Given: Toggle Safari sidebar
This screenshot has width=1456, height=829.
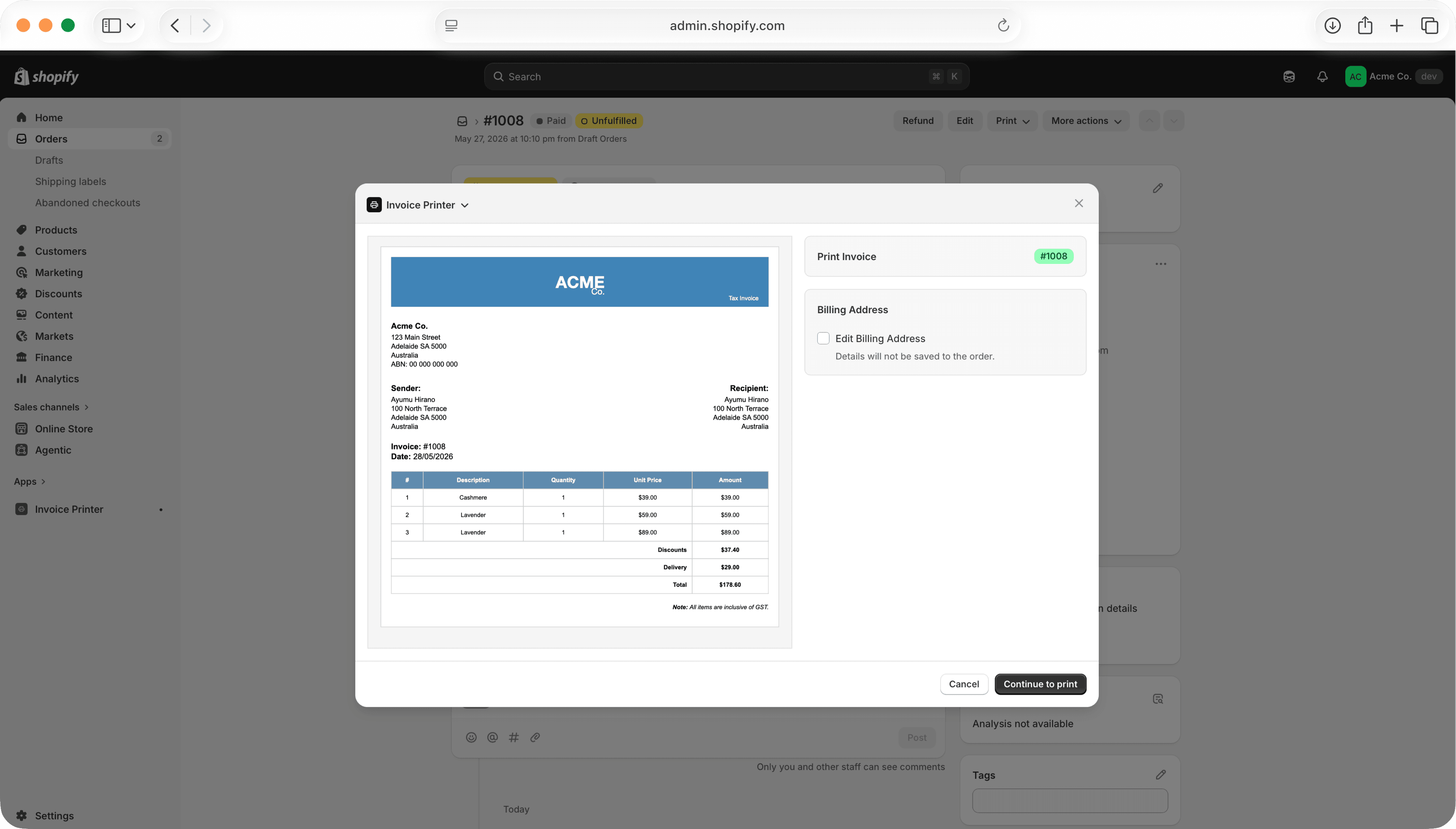Looking at the screenshot, I should [111, 25].
